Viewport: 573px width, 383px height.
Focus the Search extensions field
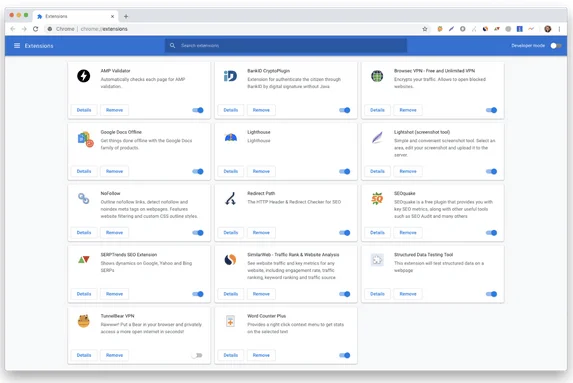click(x=286, y=46)
